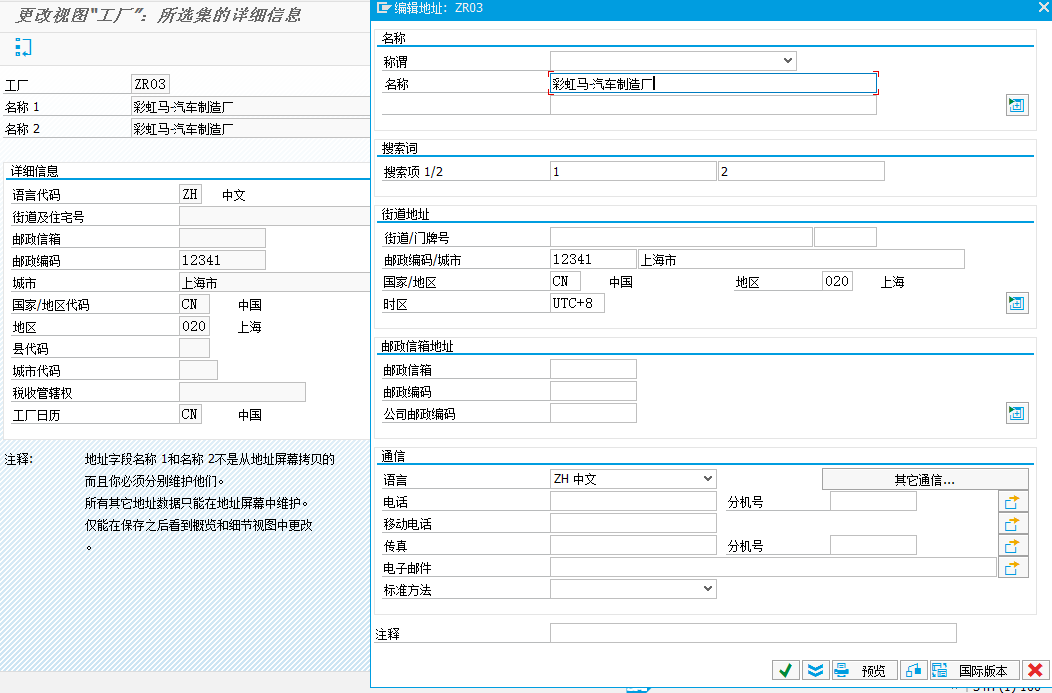Click 地区 020 field in background view
The image size is (1052, 693).
[x=195, y=326]
